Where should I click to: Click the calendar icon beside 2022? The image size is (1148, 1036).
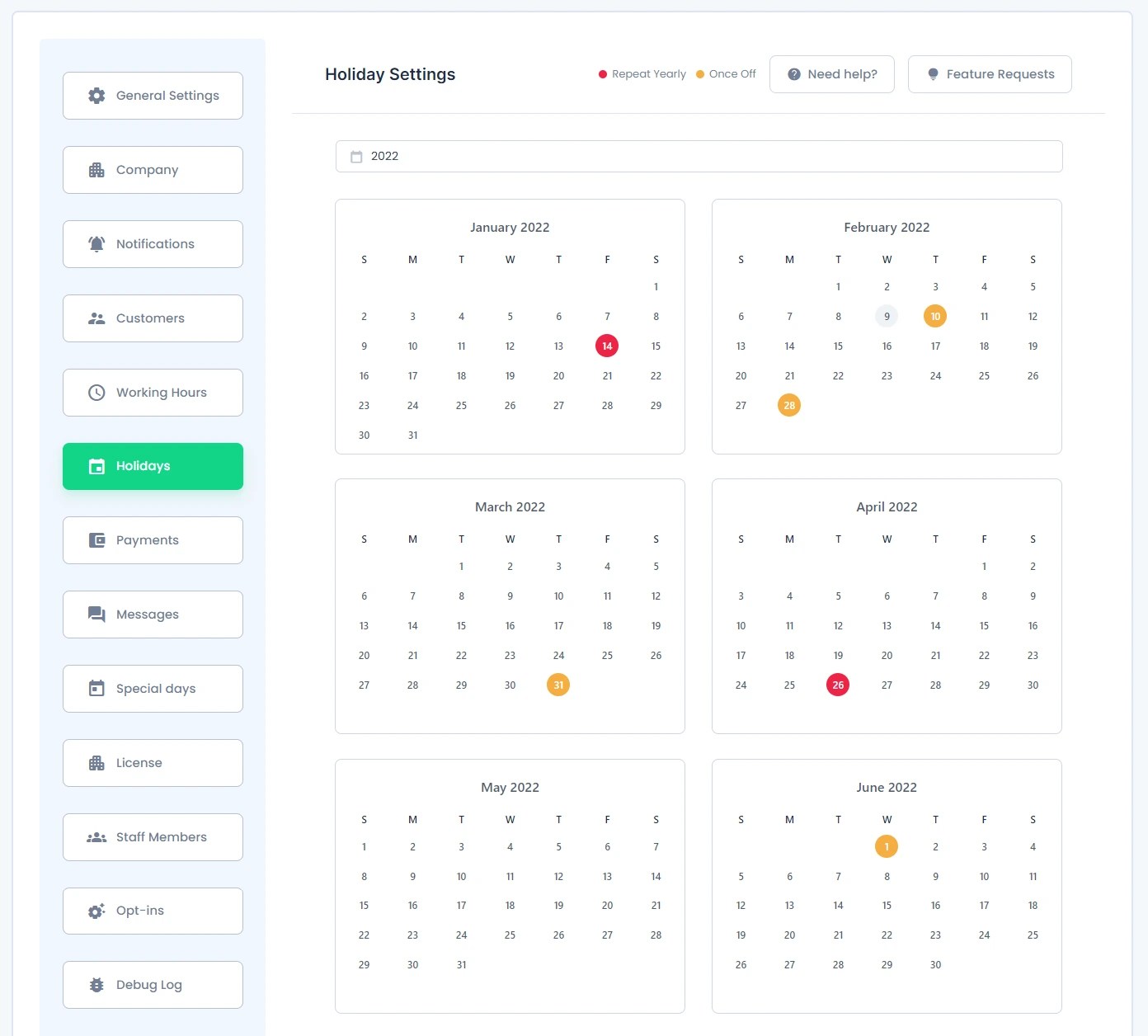[358, 156]
